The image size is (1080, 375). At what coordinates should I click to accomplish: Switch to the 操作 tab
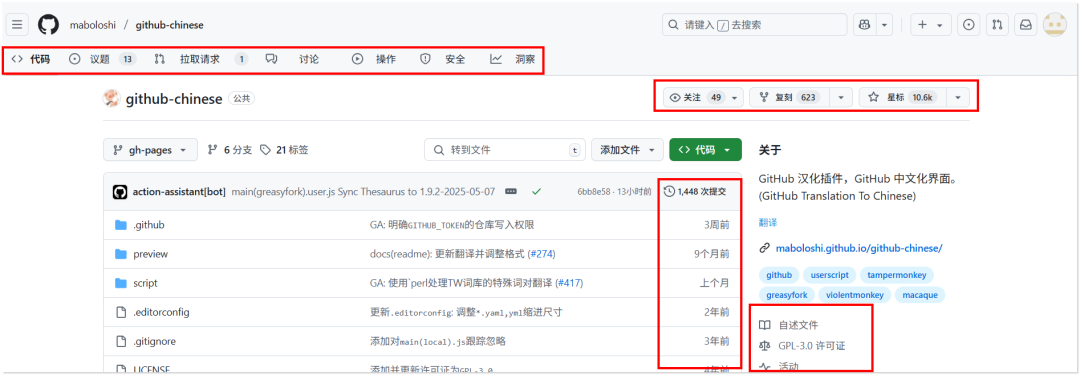pyautogui.click(x=374, y=59)
